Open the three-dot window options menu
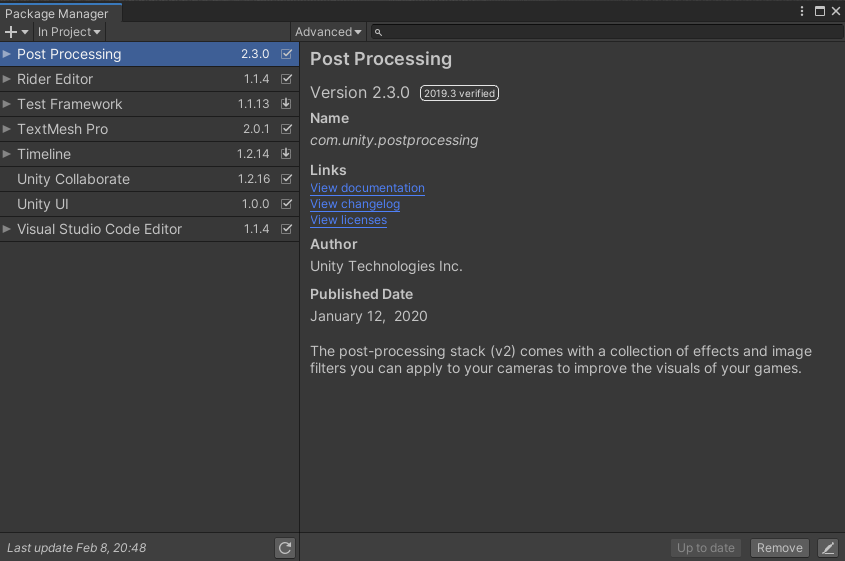 (x=802, y=11)
